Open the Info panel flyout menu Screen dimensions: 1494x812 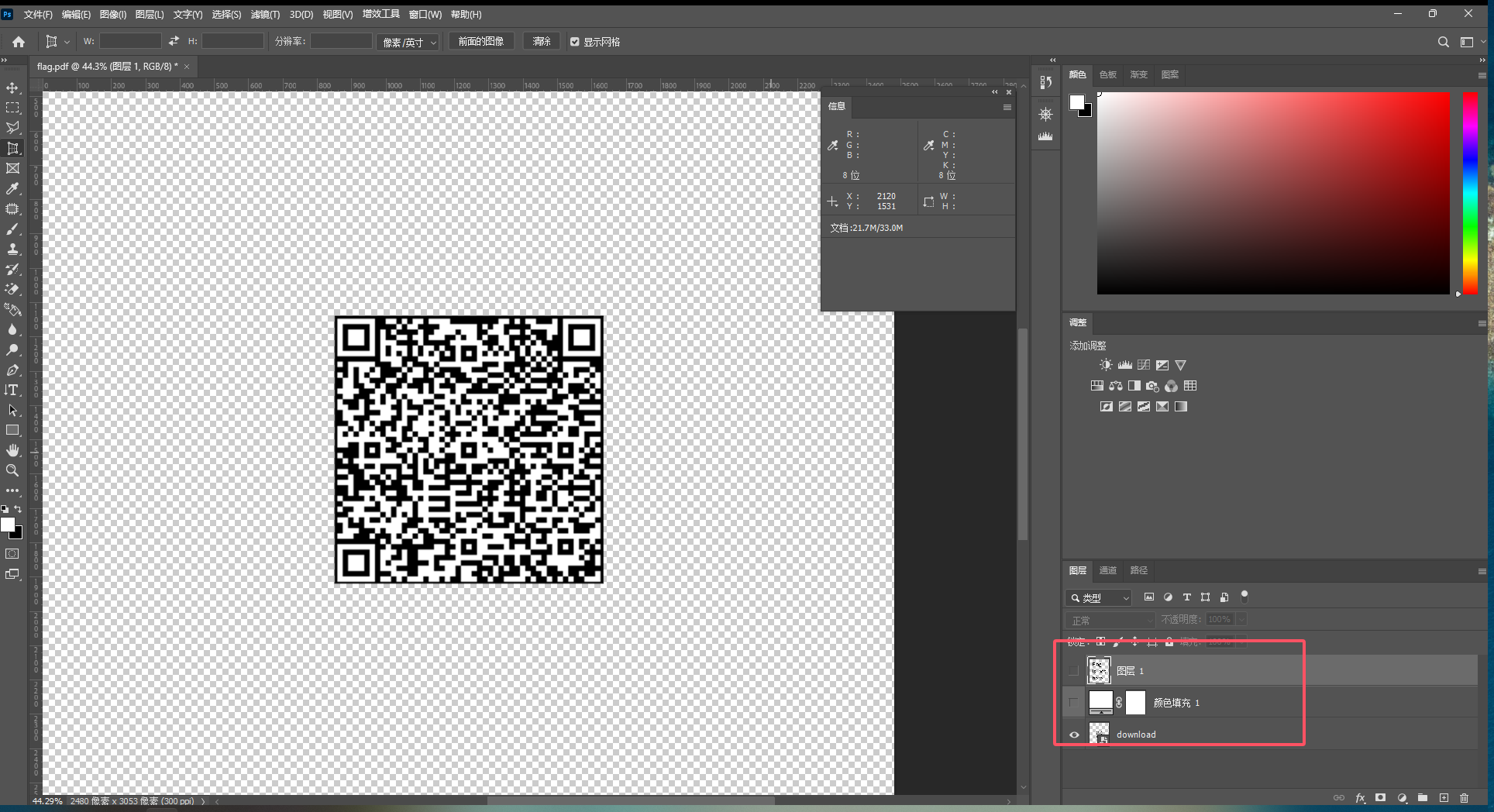click(x=1007, y=107)
